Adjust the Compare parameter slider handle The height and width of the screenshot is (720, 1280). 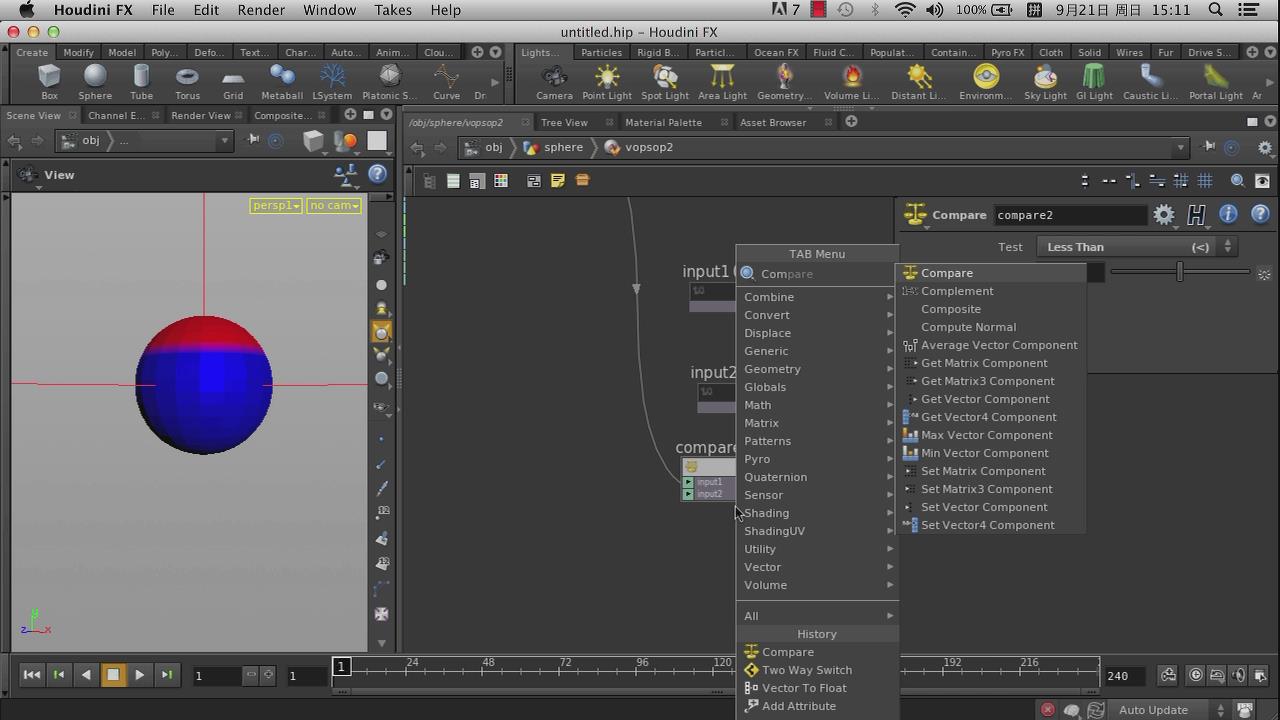coord(1180,272)
